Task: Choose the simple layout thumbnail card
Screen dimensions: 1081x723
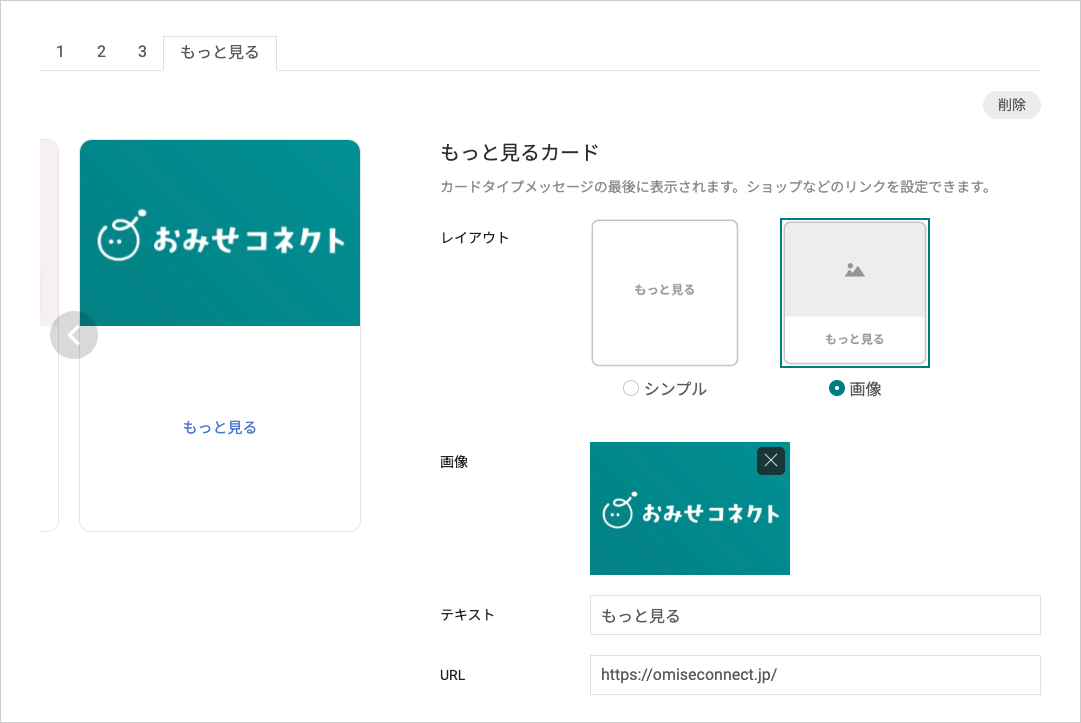Action: 665,293
